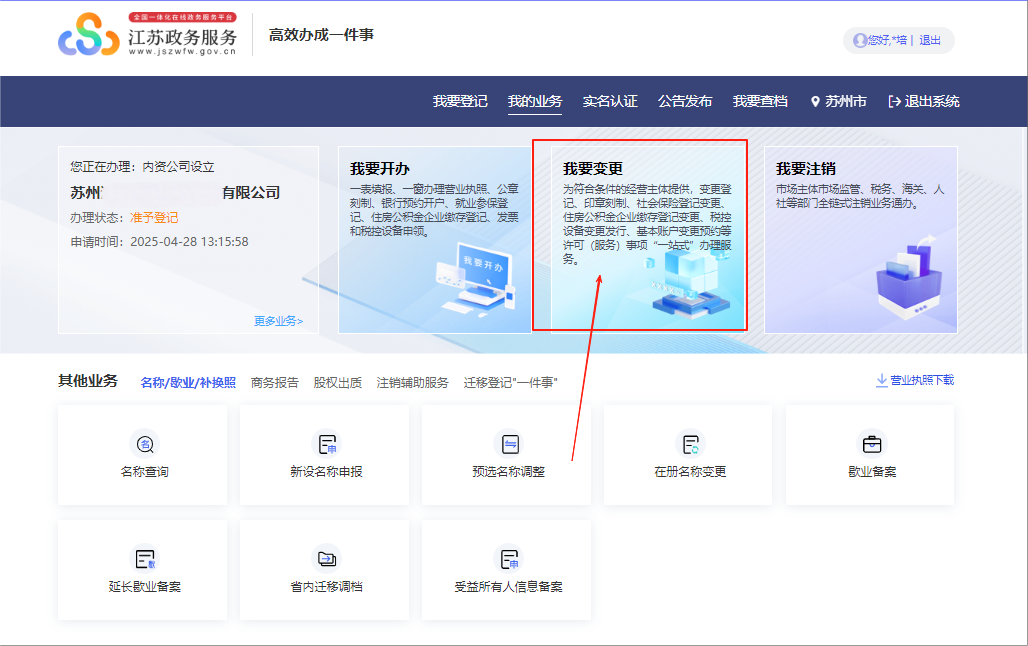Click the 在册名称变更 icon
1028x646 pixels.
point(690,445)
